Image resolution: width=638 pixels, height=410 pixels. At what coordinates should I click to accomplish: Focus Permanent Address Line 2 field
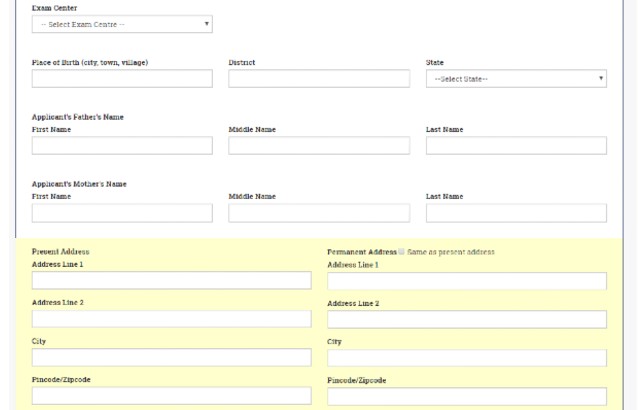[x=466, y=319]
